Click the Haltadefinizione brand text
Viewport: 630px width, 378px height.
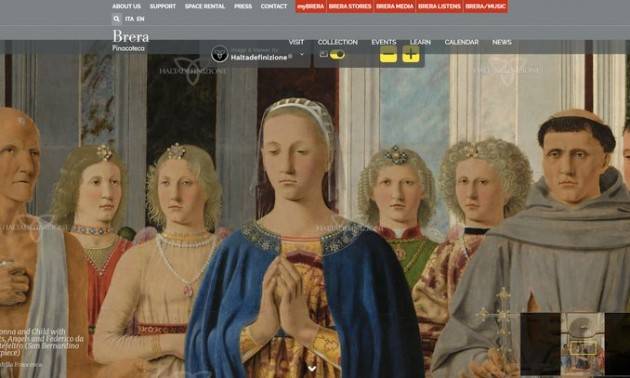tap(261, 57)
